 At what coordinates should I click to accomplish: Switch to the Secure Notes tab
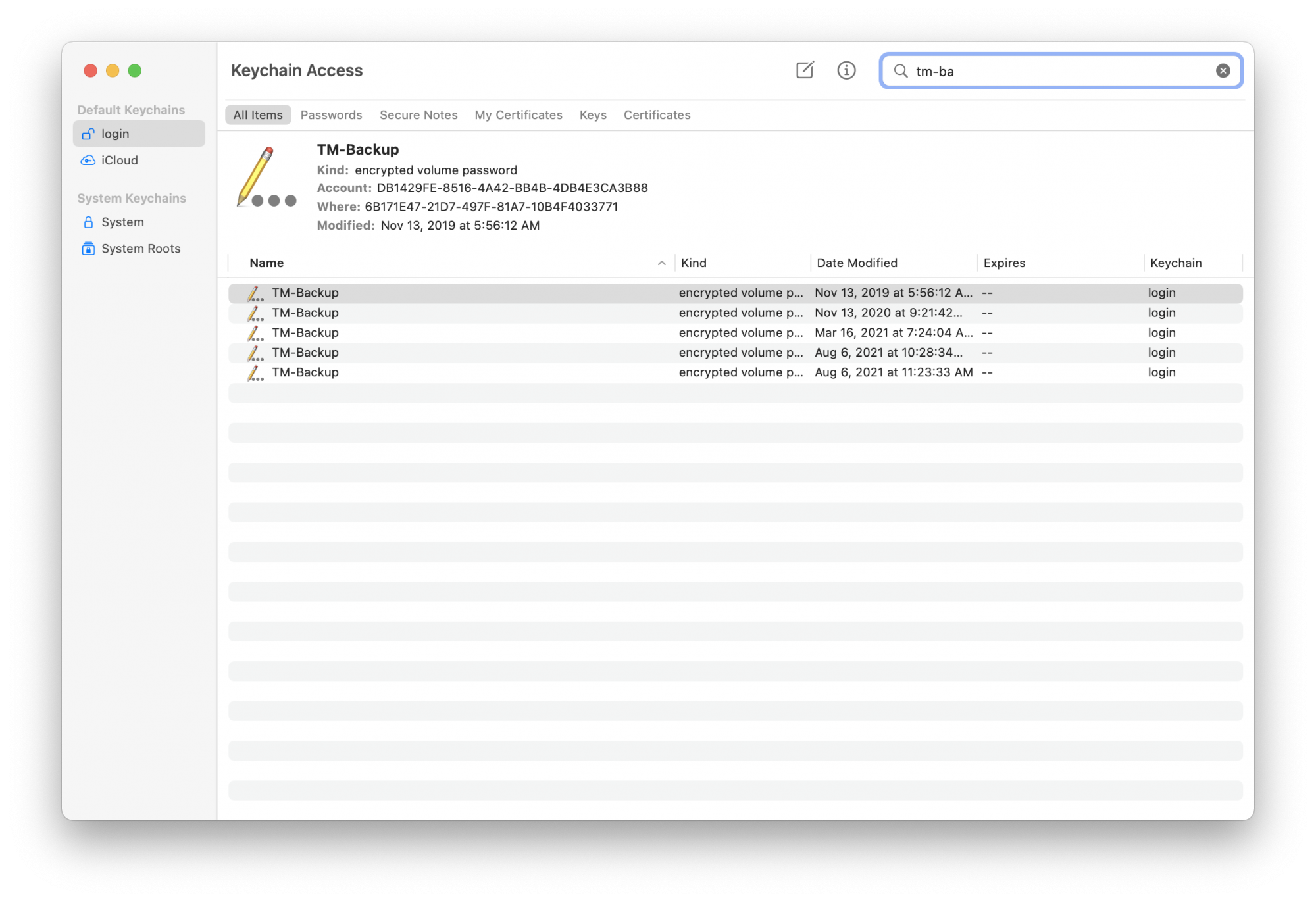(x=418, y=115)
